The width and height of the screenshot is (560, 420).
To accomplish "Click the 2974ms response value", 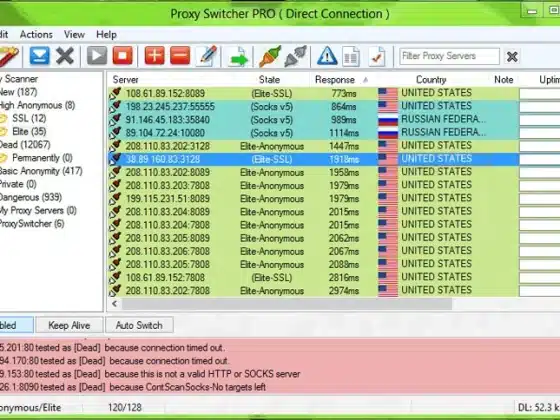I will 344,291.
